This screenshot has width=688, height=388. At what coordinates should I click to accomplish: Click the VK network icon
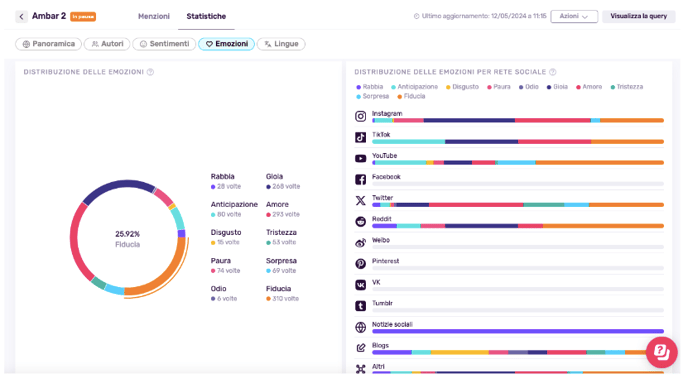coord(360,285)
